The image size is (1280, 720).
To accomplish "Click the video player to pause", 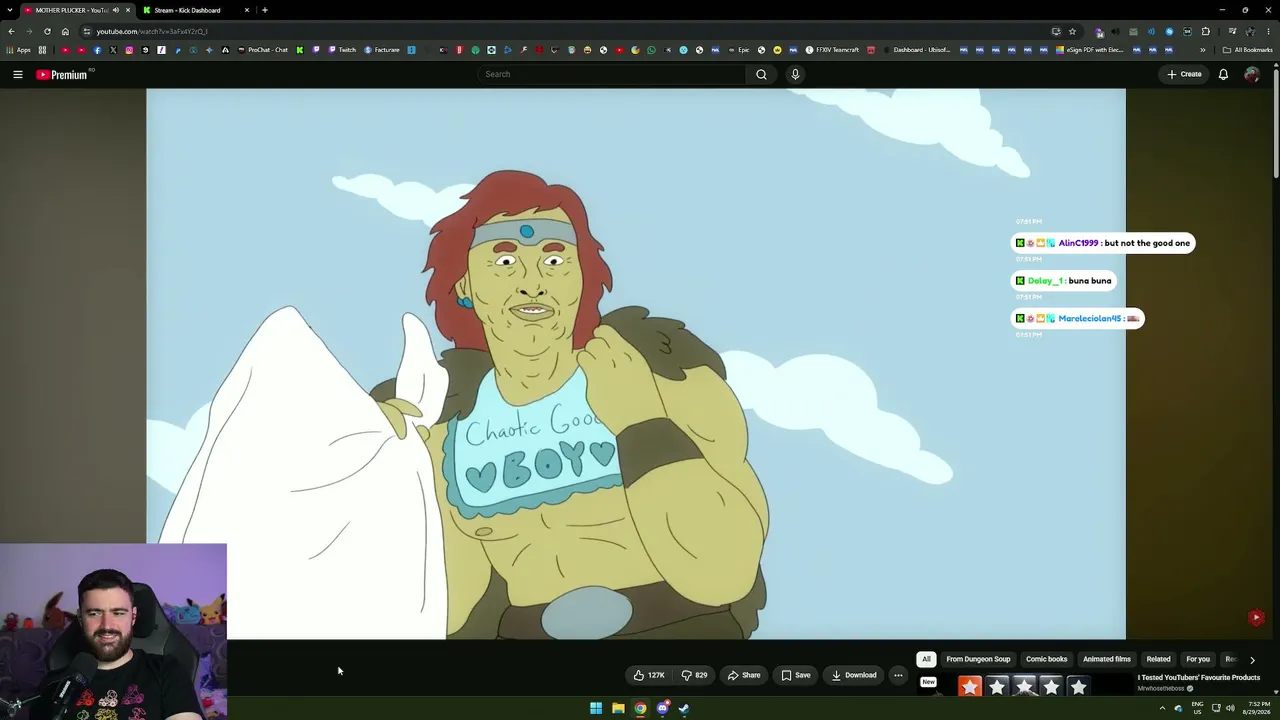I will 636,364.
